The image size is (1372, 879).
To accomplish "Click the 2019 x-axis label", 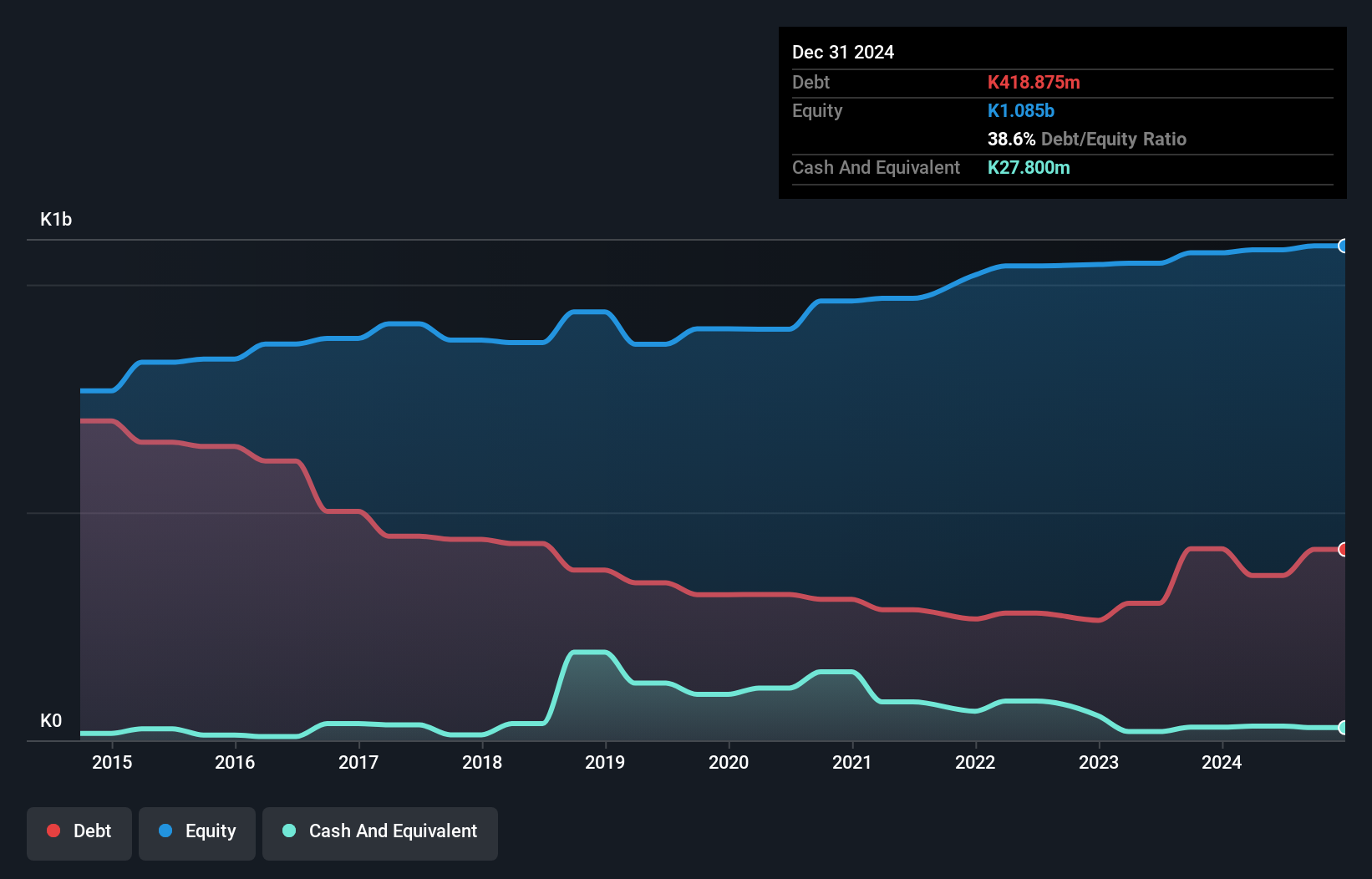I will [x=605, y=762].
